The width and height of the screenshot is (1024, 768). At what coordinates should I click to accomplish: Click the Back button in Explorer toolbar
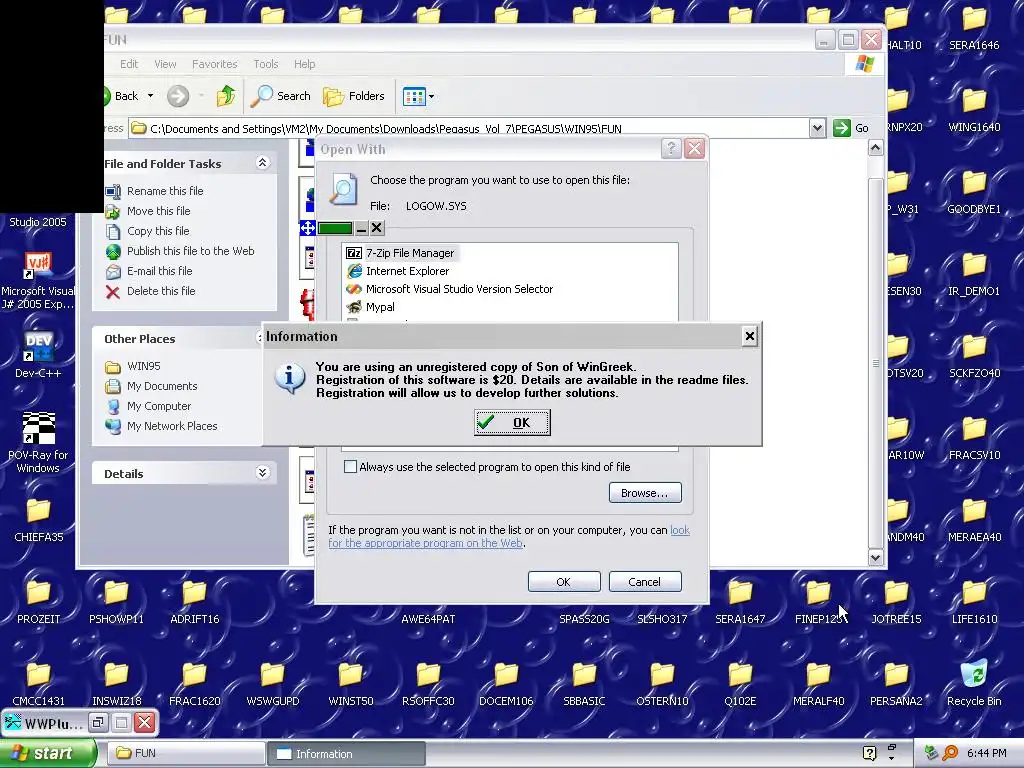pos(122,96)
